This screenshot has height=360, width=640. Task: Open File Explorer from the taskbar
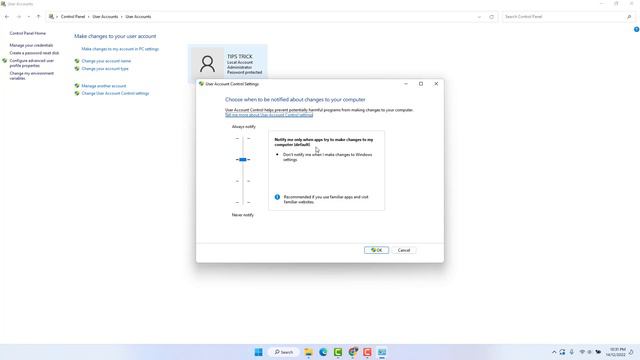coord(308,352)
